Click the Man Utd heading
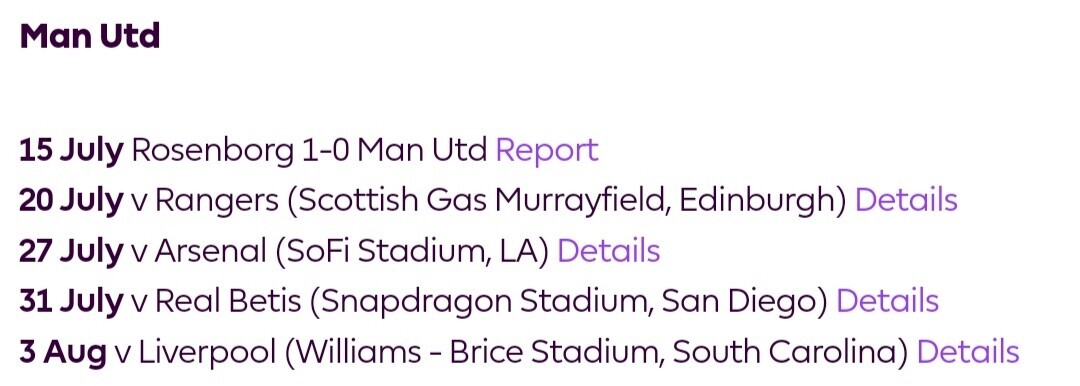This screenshot has width=1080, height=386. point(90,36)
